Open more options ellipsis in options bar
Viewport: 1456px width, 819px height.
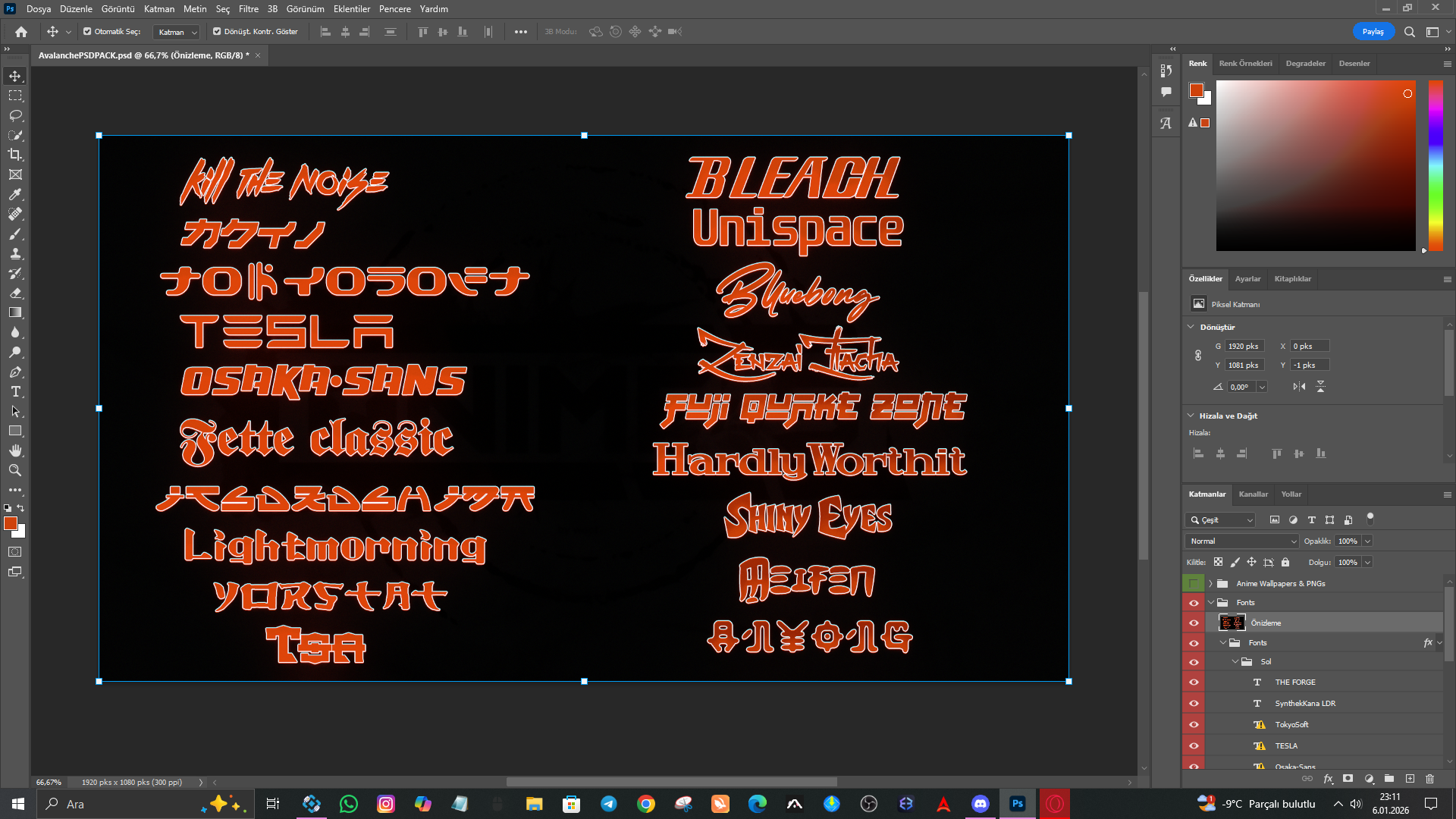521,32
